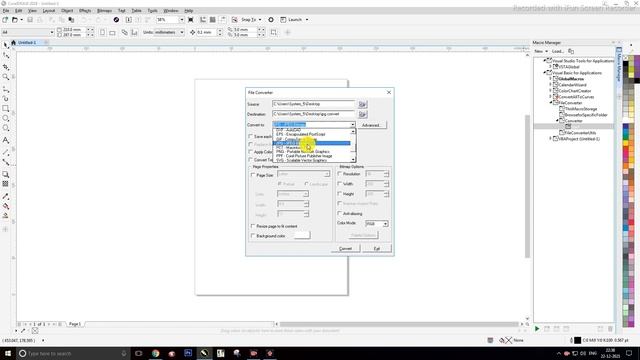
Task: Select the Rectangle tool
Action: [x=6, y=109]
